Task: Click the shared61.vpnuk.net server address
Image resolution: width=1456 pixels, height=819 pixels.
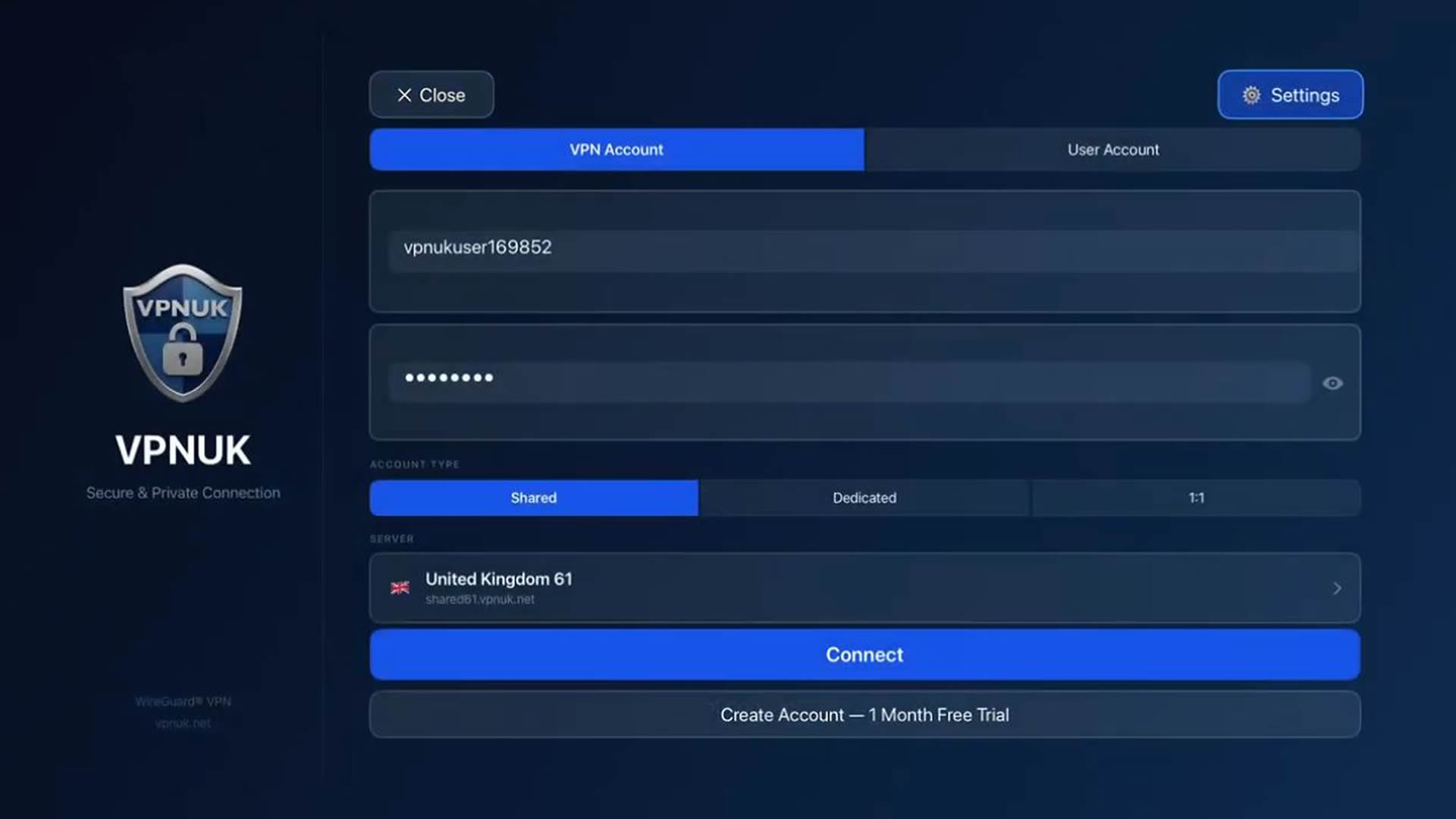Action: point(479,599)
